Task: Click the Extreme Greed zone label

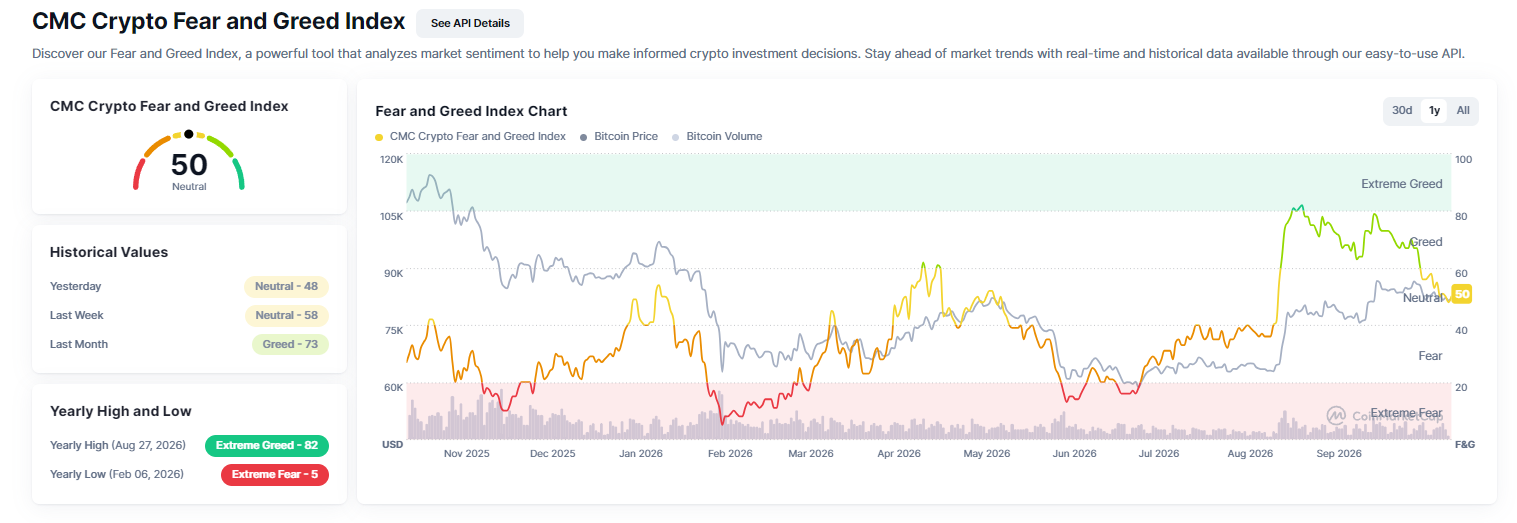Action: [x=1402, y=184]
